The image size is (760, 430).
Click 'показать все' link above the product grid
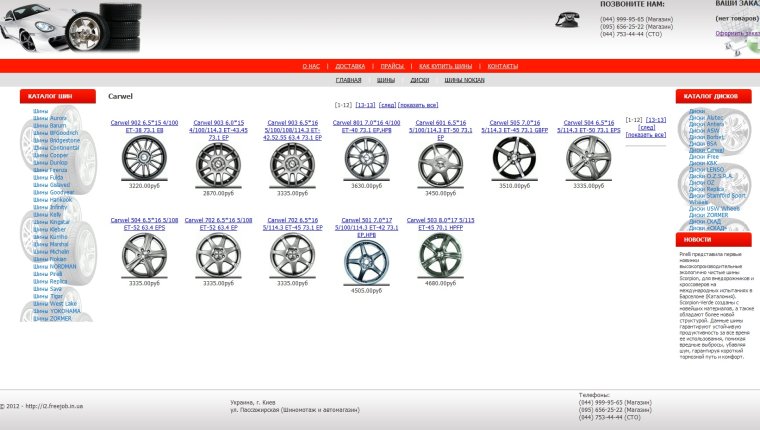point(418,105)
